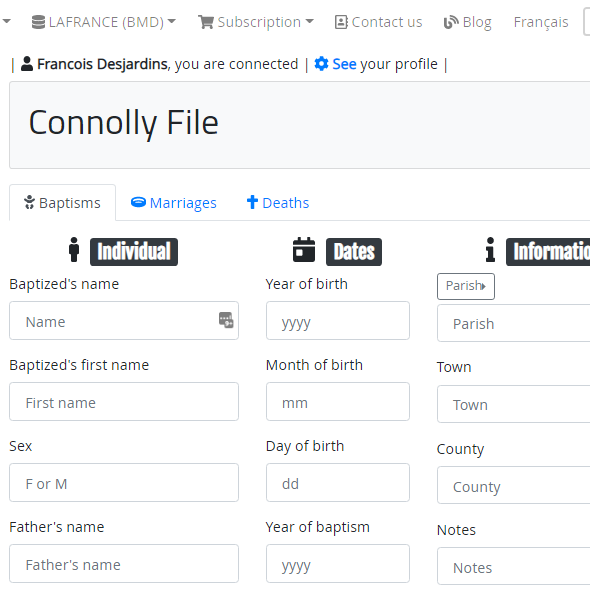
Task: Click the shopping cart icon
Action: [206, 22]
